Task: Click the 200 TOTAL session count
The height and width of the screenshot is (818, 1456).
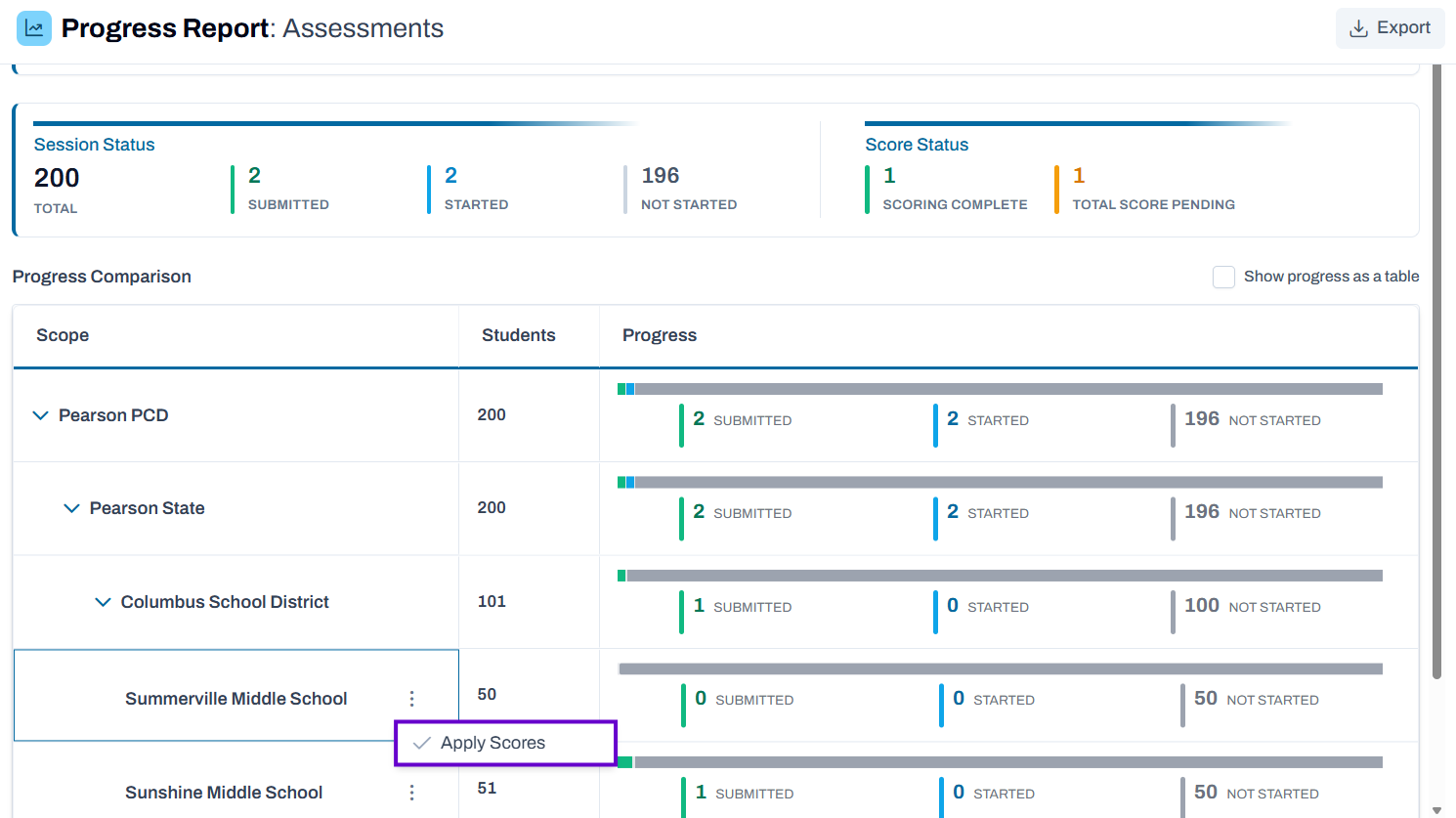Action: pos(57,190)
